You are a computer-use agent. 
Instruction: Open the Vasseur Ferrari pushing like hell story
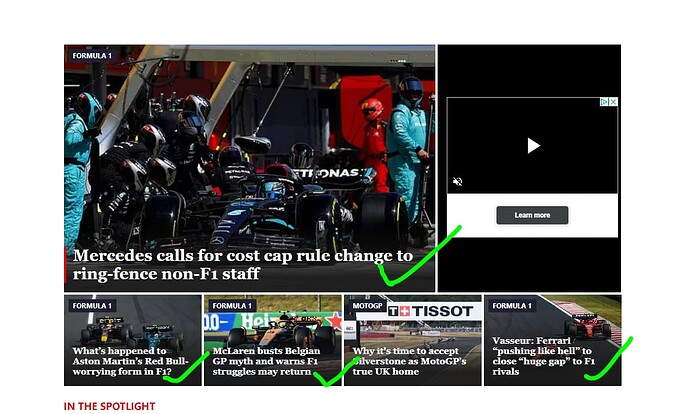pyautogui.click(x=544, y=356)
